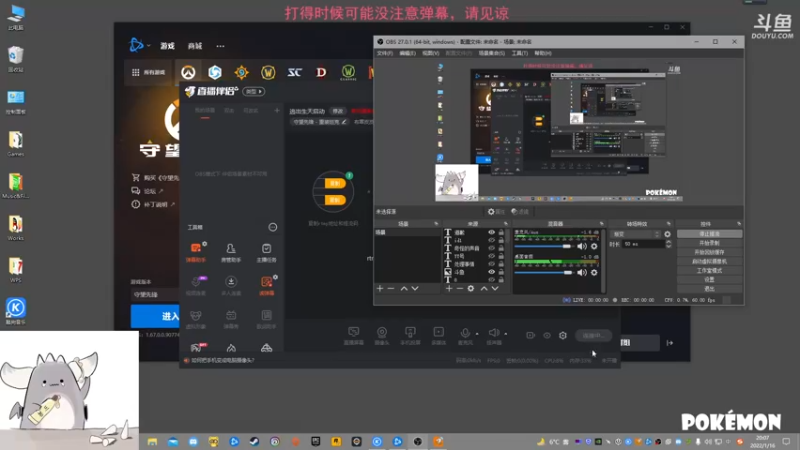Open the 读弹幕 tool icon

tap(266, 286)
